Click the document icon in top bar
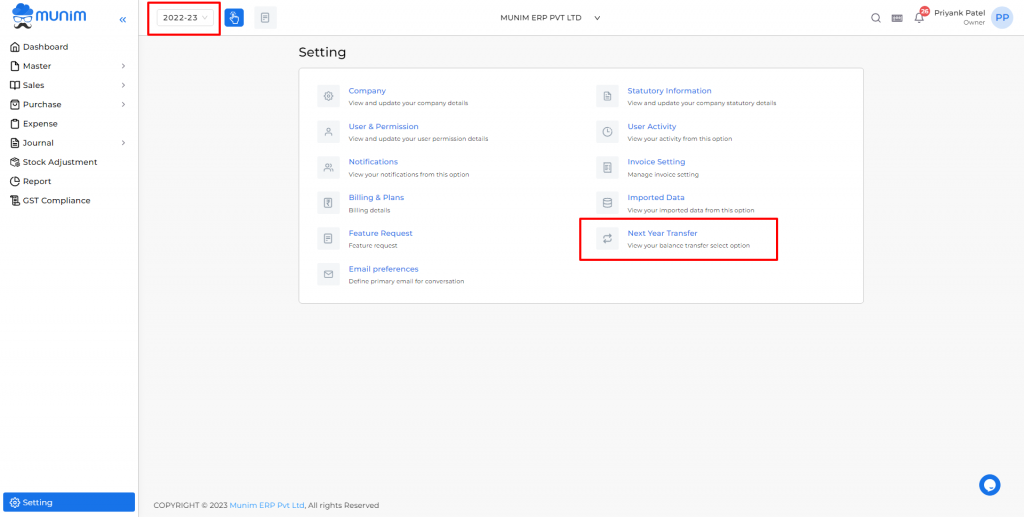Screen dimensions: 1024x517 (265, 18)
